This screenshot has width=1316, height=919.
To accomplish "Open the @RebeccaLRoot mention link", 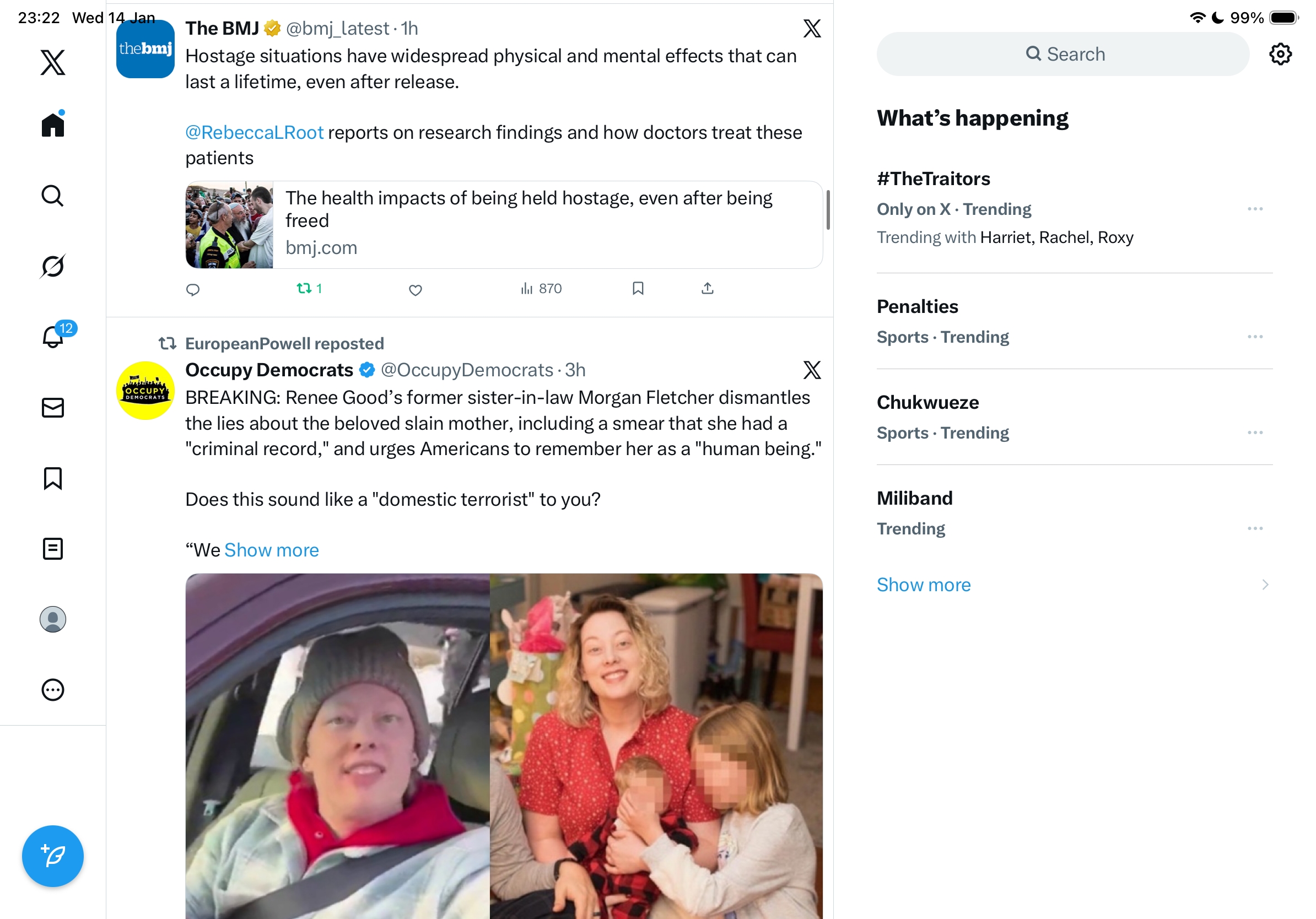I will click(x=255, y=132).
